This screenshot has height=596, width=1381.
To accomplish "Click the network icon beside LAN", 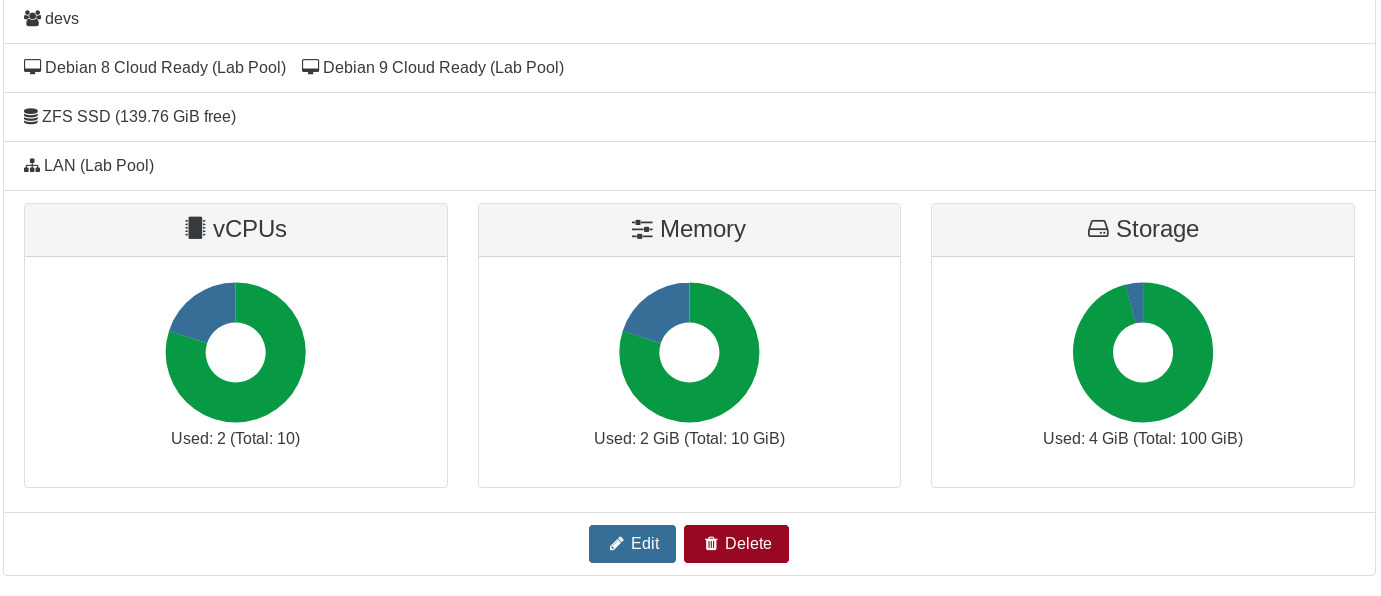I will point(32,165).
